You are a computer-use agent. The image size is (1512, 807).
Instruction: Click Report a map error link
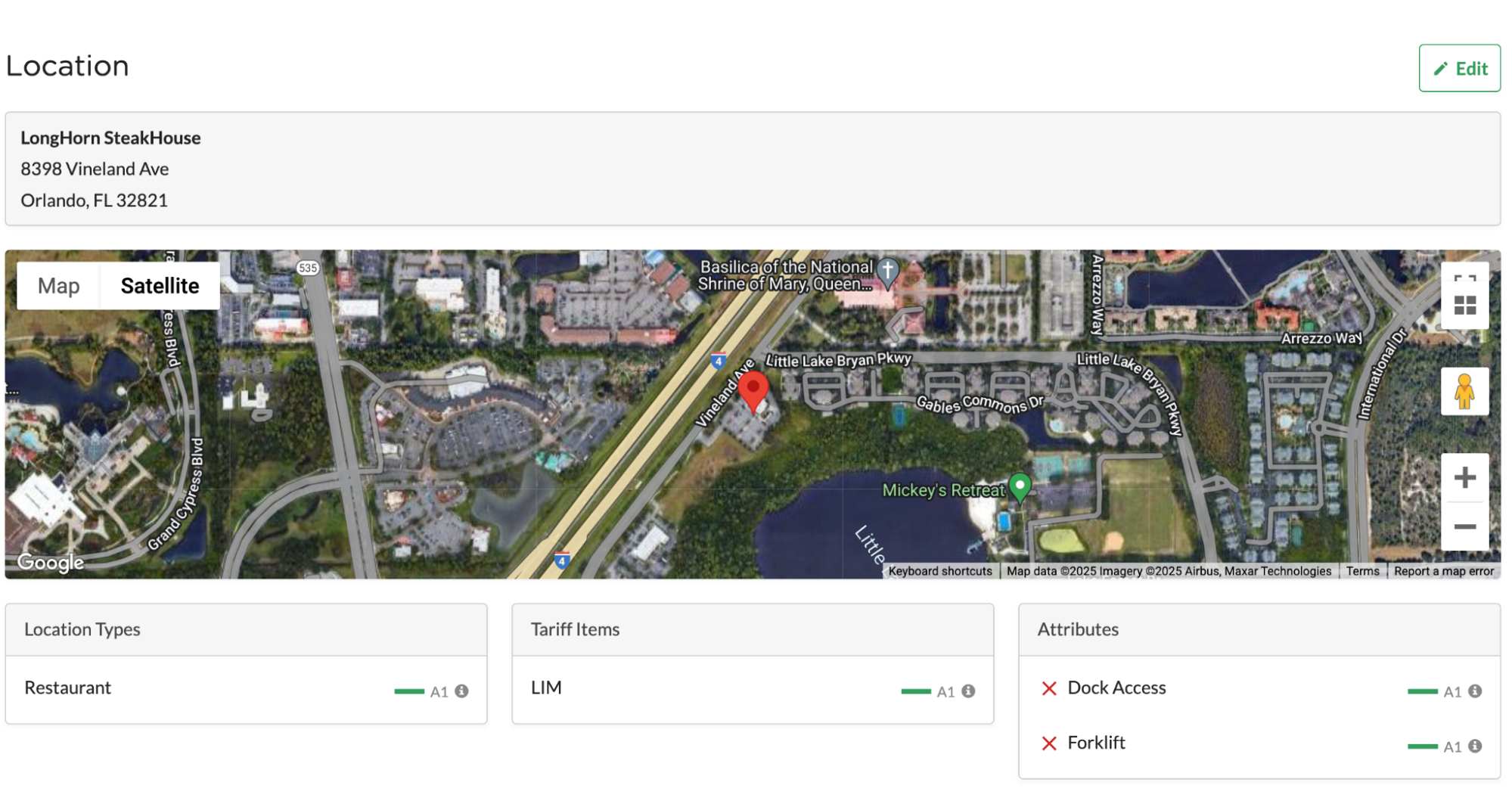click(x=1443, y=571)
